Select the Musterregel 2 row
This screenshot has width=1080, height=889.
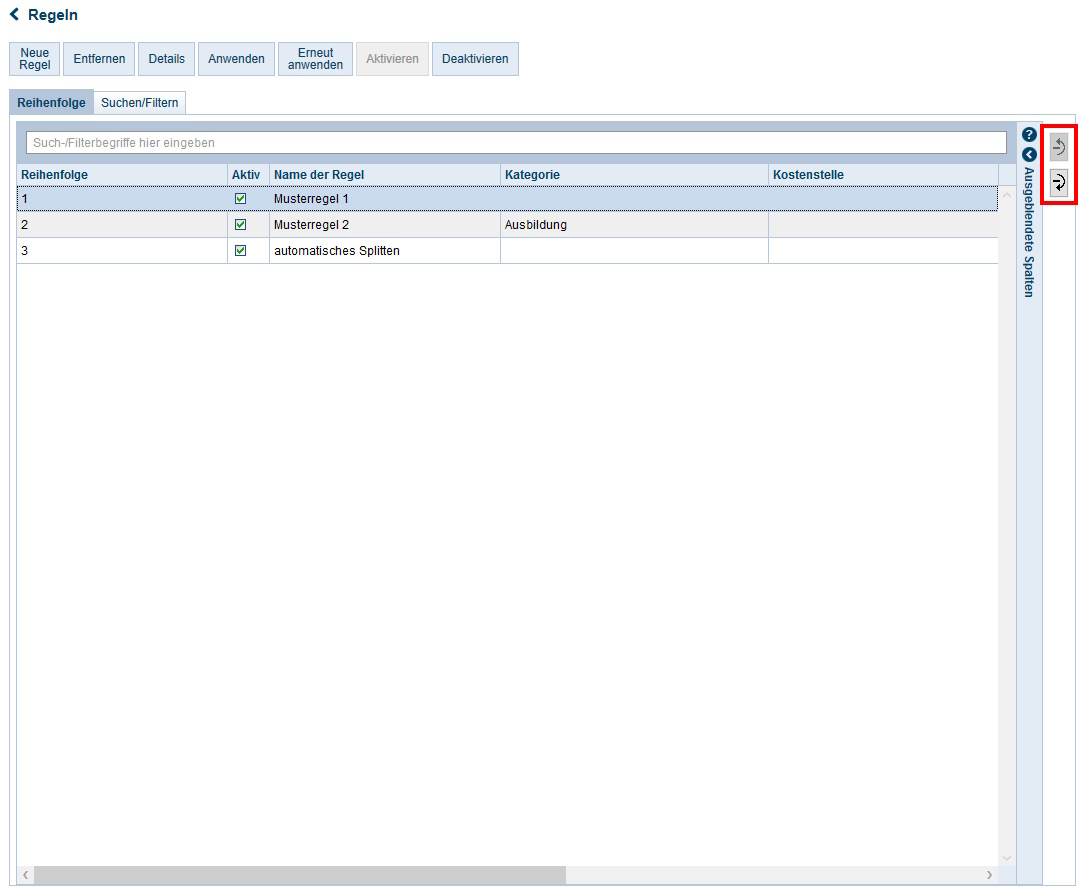tap(385, 225)
